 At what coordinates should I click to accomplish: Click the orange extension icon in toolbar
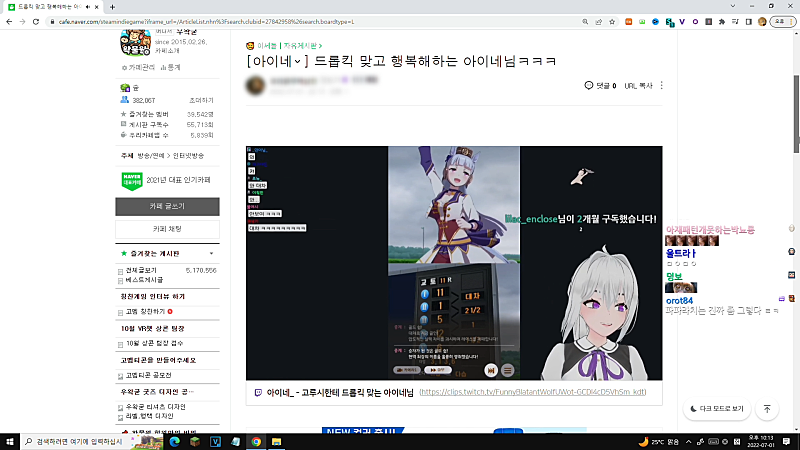629,22
